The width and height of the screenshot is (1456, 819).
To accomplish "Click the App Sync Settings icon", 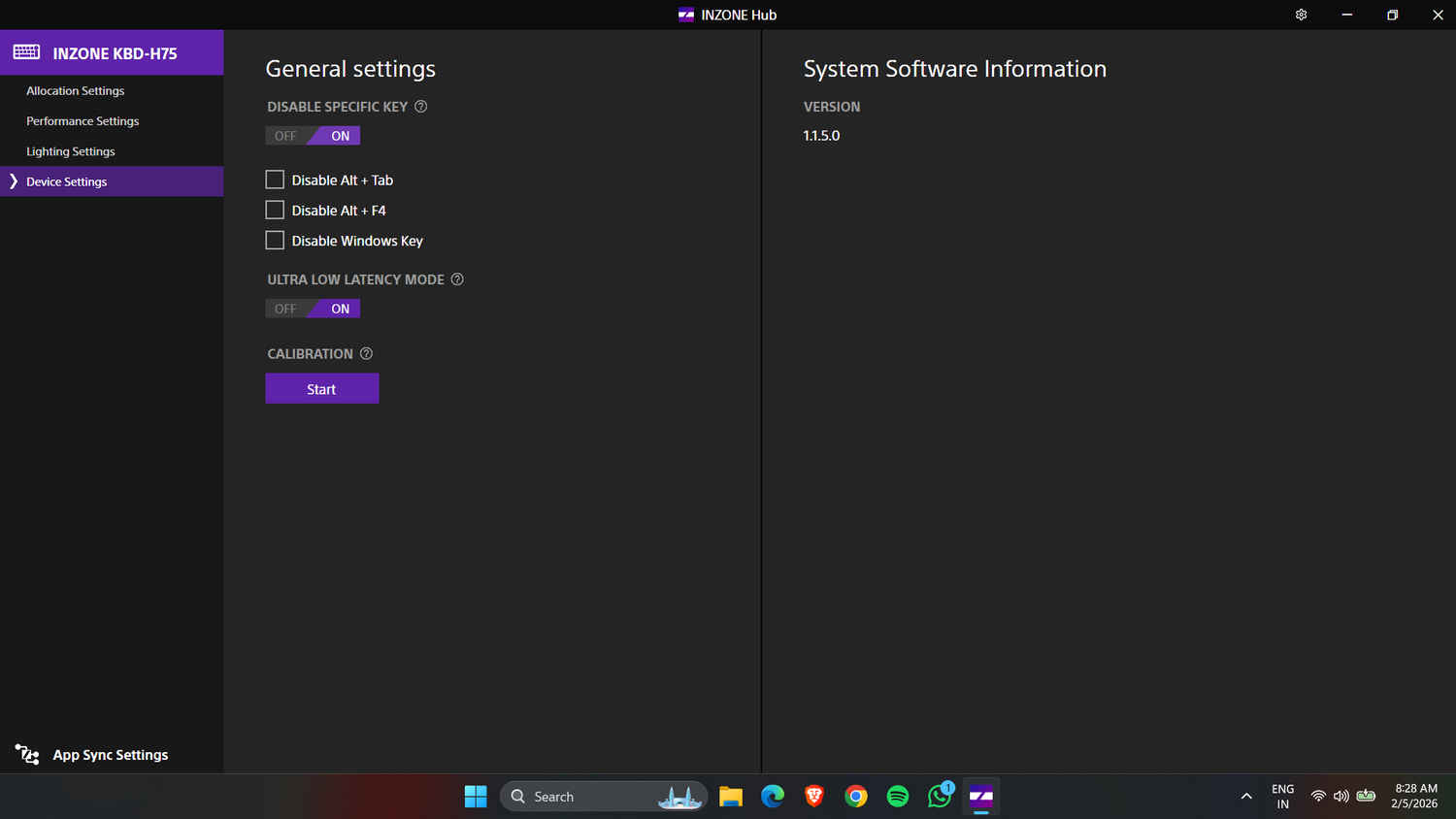I will 27,754.
